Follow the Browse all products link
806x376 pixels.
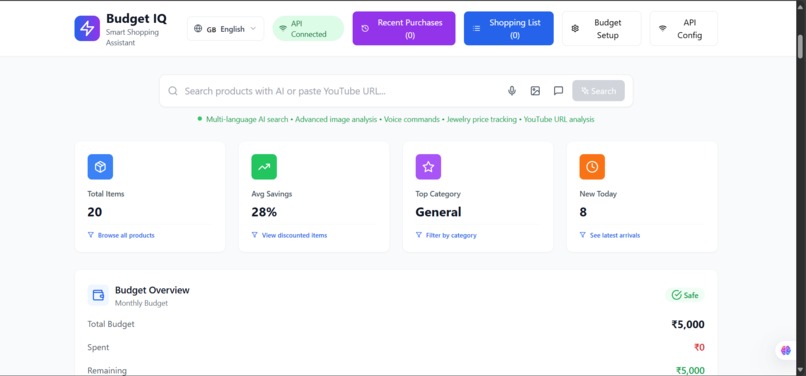click(126, 235)
